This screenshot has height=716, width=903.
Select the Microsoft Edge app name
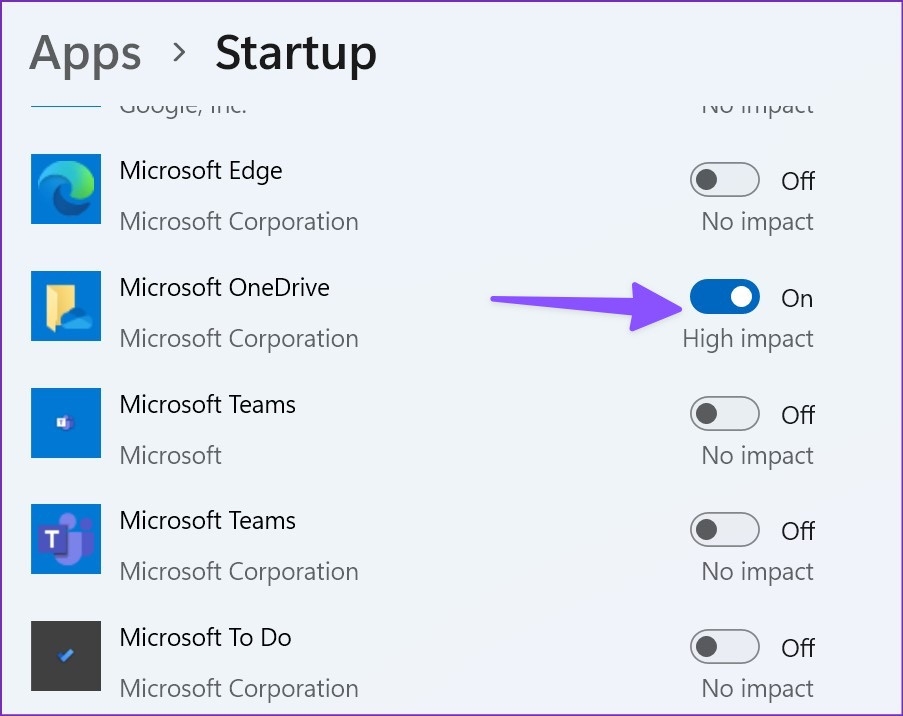coord(201,171)
